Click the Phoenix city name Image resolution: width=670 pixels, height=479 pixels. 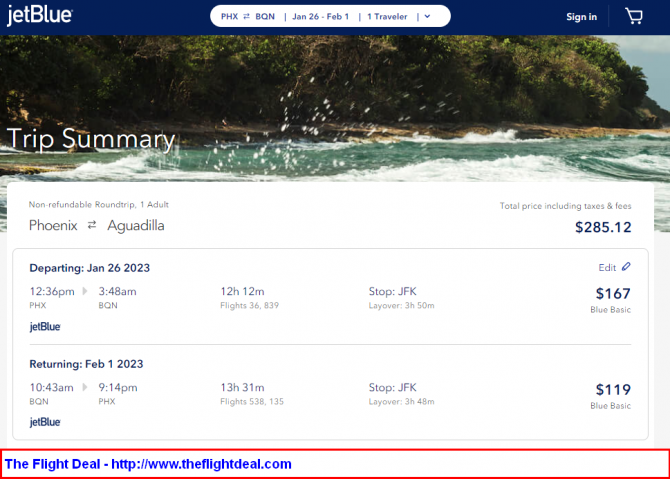coord(53,225)
